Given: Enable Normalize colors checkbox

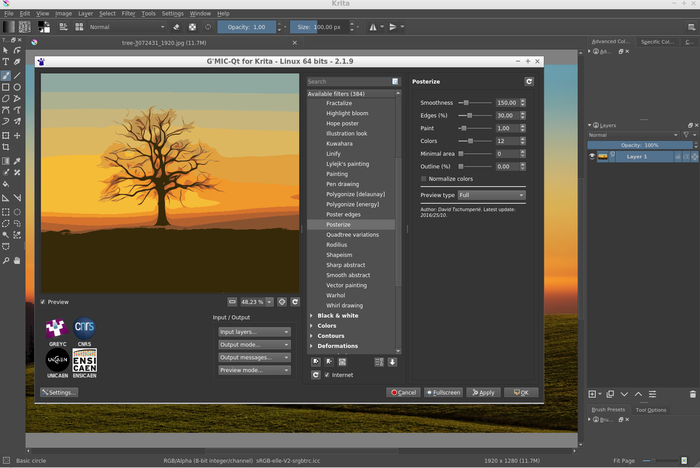Looking at the screenshot, I should [424, 178].
